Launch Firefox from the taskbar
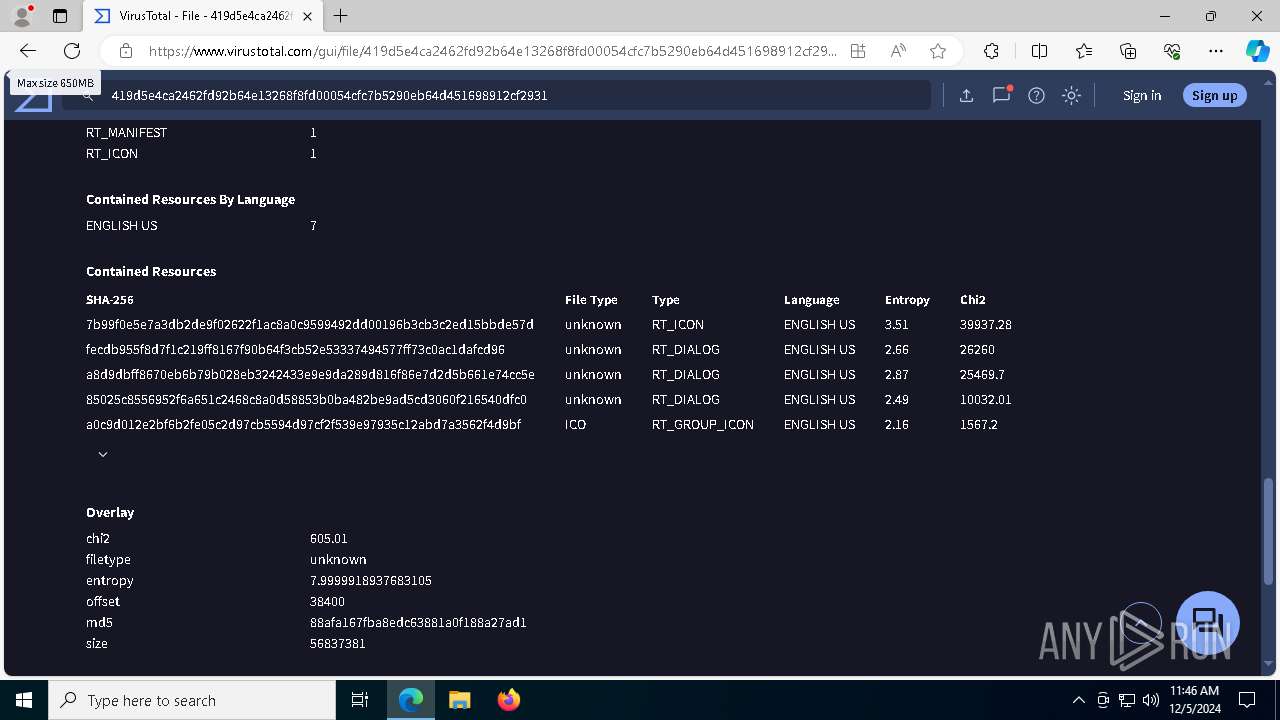The image size is (1280, 720). click(x=508, y=700)
